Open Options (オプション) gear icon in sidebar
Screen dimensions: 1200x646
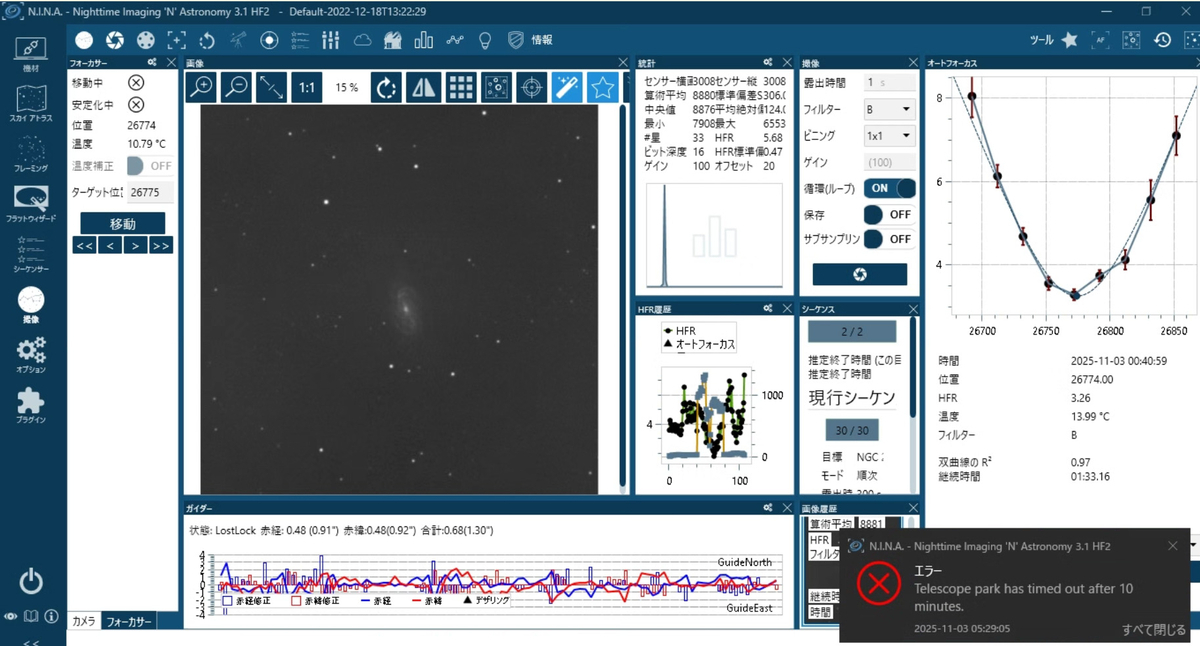(x=31, y=354)
